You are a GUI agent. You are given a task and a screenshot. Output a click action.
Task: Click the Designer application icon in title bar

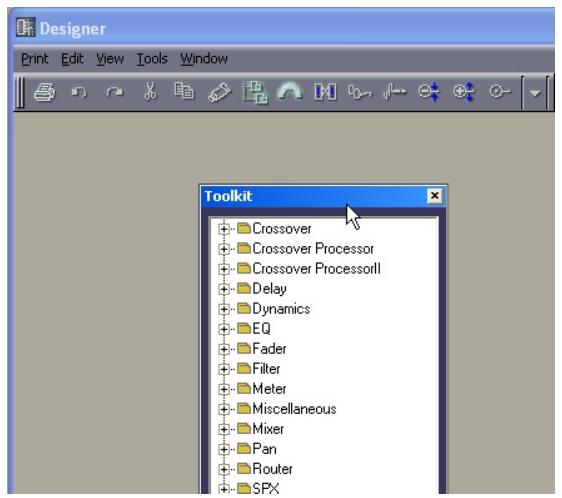(x=25, y=27)
